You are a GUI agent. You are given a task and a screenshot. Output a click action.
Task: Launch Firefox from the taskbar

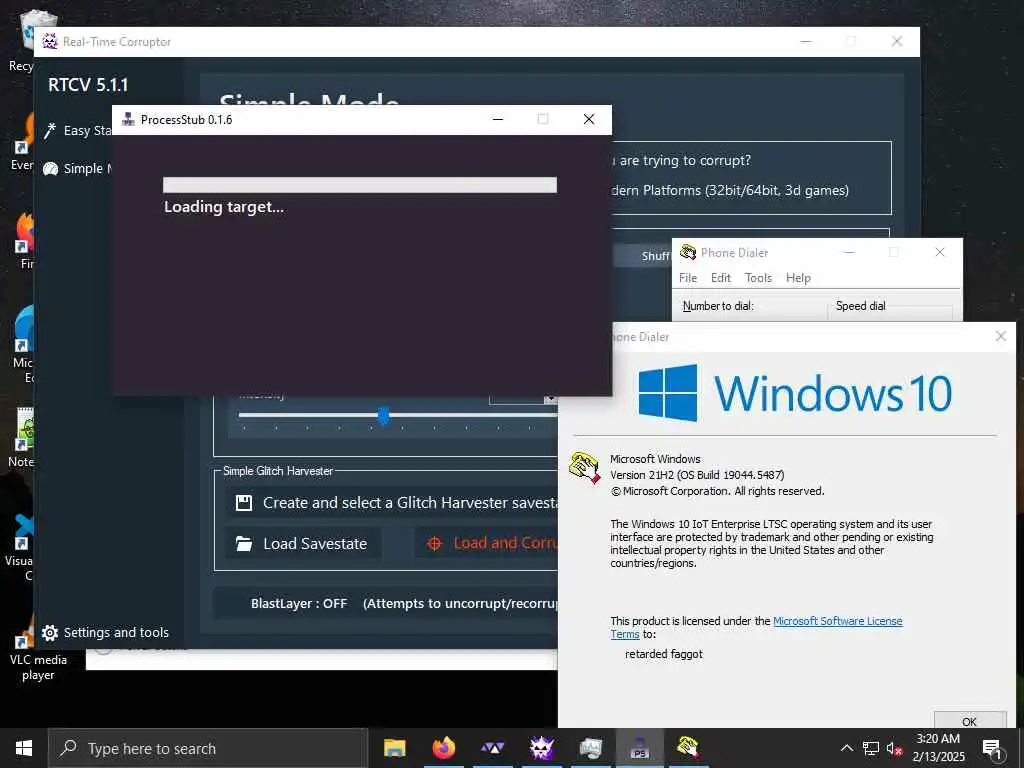[443, 748]
